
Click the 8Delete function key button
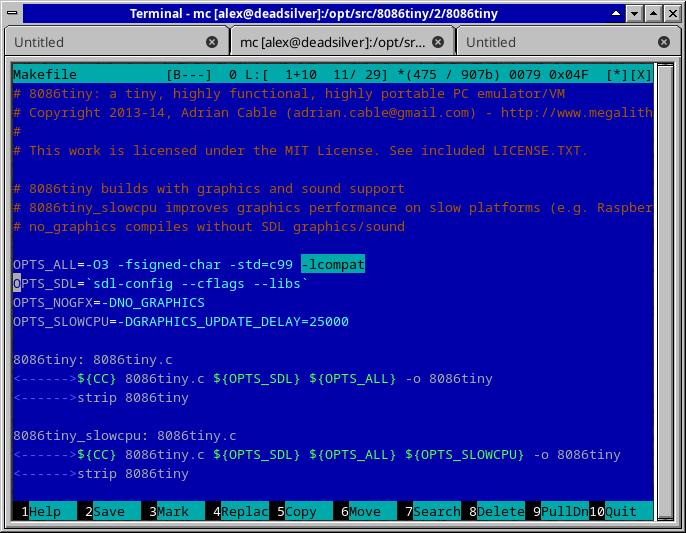click(493, 511)
